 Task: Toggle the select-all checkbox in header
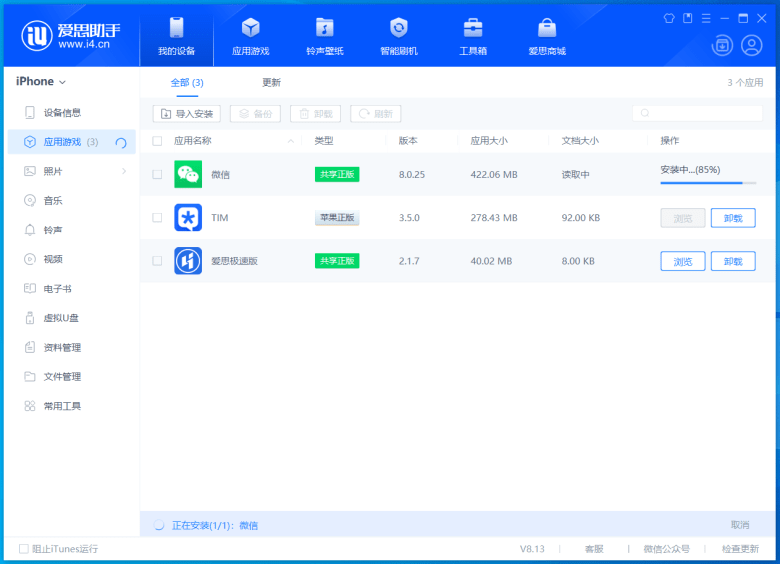tap(157, 141)
